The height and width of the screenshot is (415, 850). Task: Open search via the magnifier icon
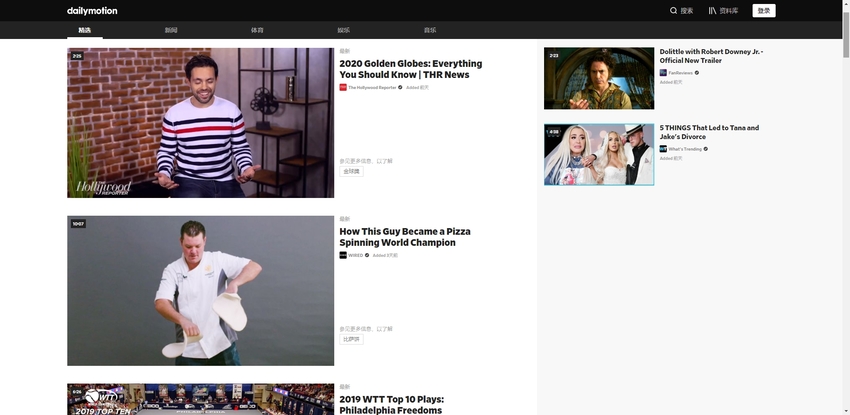673,10
